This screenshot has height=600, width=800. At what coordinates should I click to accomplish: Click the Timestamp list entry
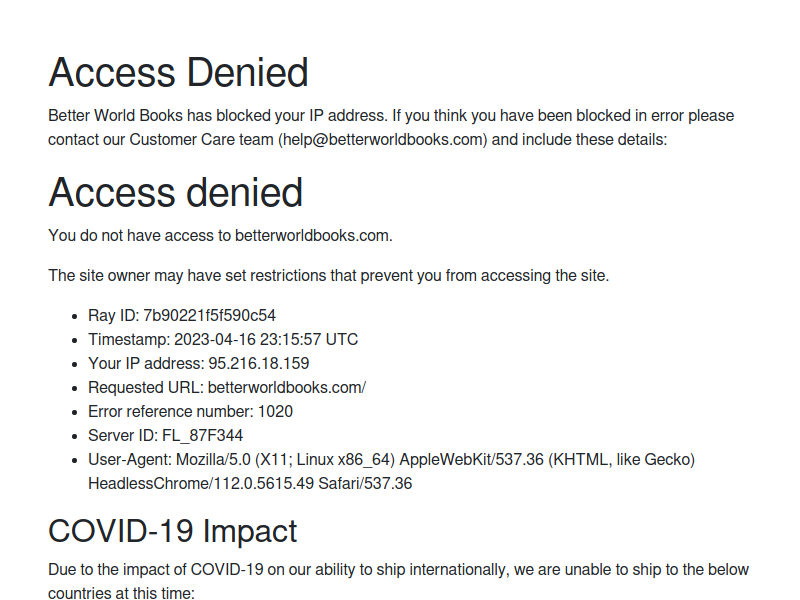(x=223, y=339)
